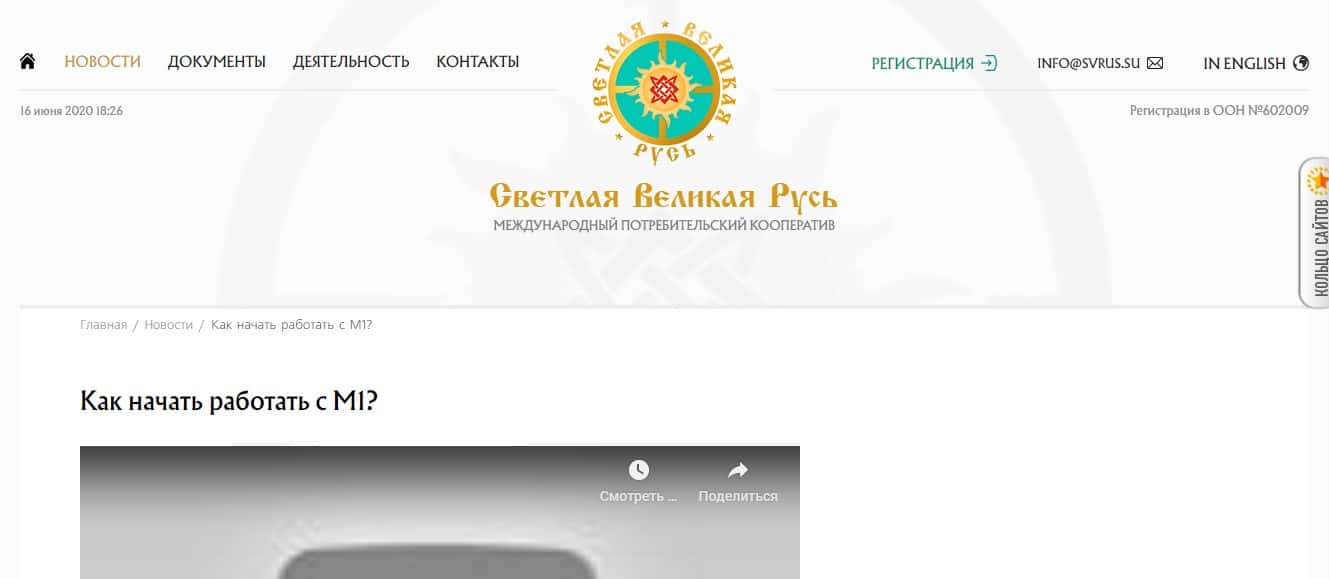The image size is (1329, 579).
Task: Open the Кольцо сайтов side tab
Action: point(1315,232)
